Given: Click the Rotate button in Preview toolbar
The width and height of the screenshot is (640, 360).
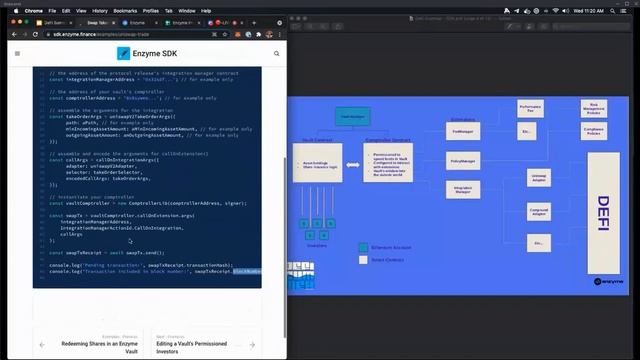Looking at the screenshot, I should [529, 27].
